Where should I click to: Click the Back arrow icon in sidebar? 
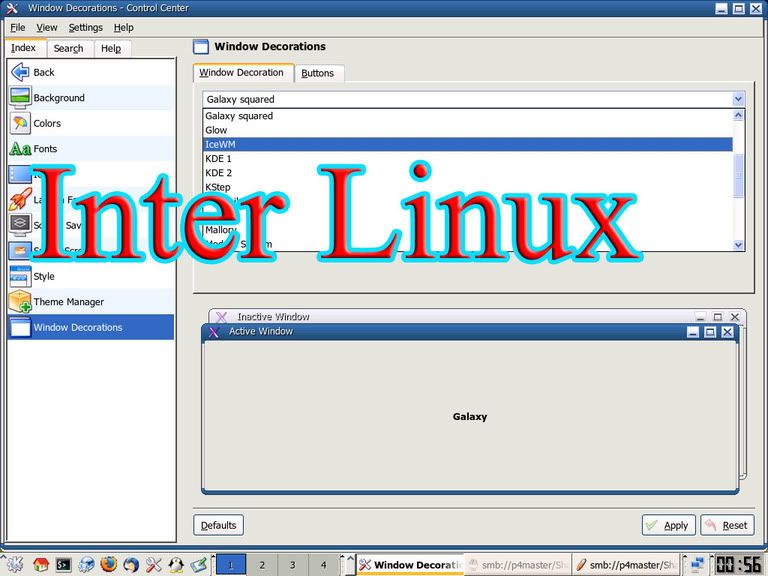click(x=20, y=72)
